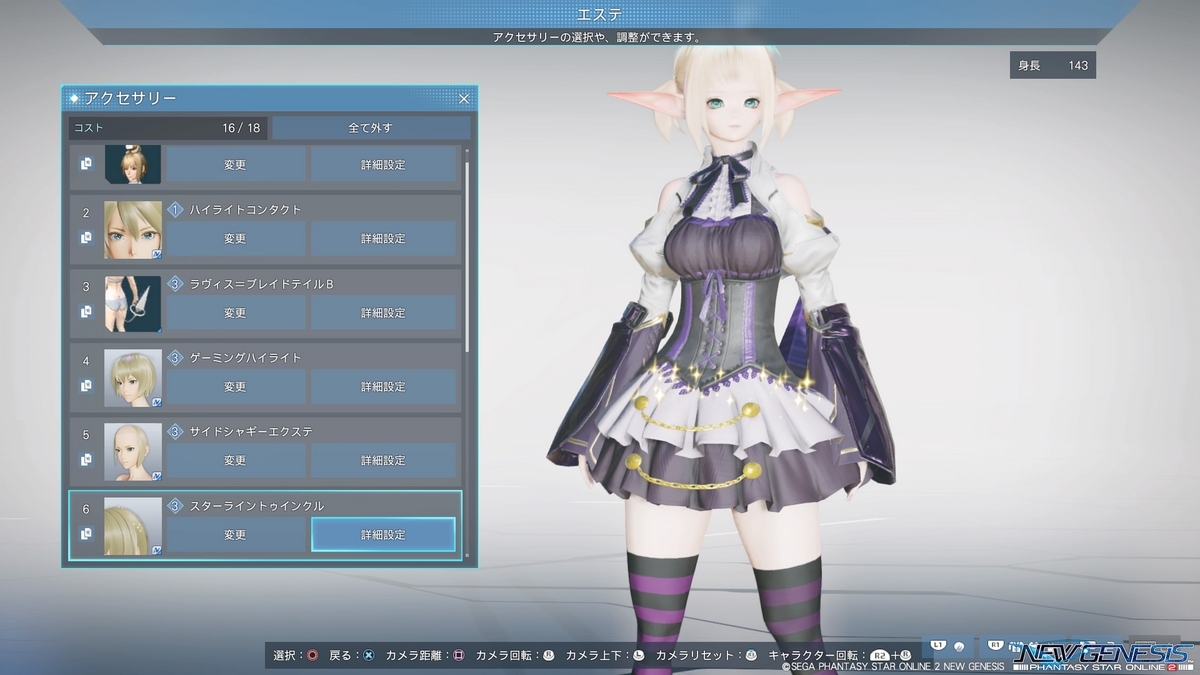The height and width of the screenshot is (675, 1200).
Task: Click 変更 for ゲーミングハイライト
Action: (x=235, y=387)
